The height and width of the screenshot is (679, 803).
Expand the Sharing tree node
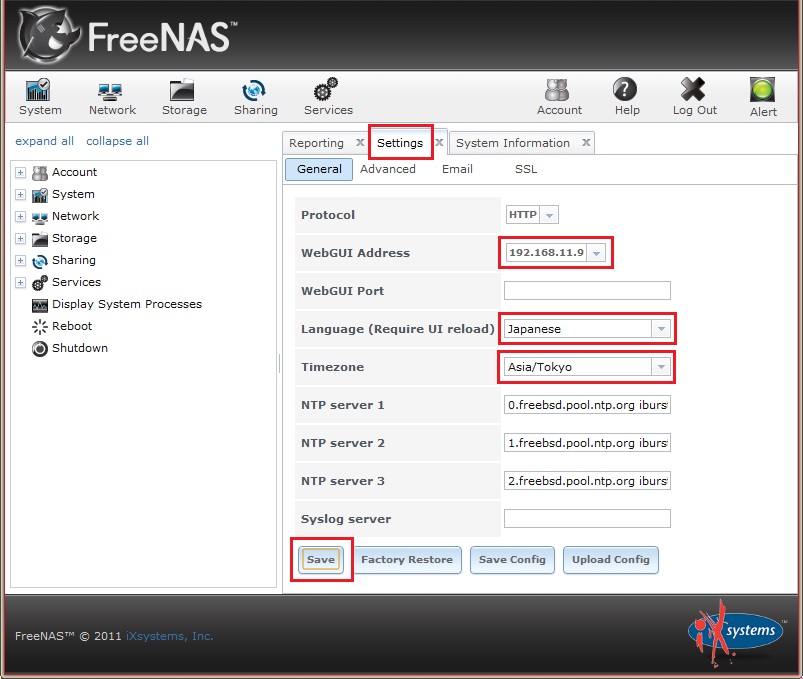(x=20, y=261)
